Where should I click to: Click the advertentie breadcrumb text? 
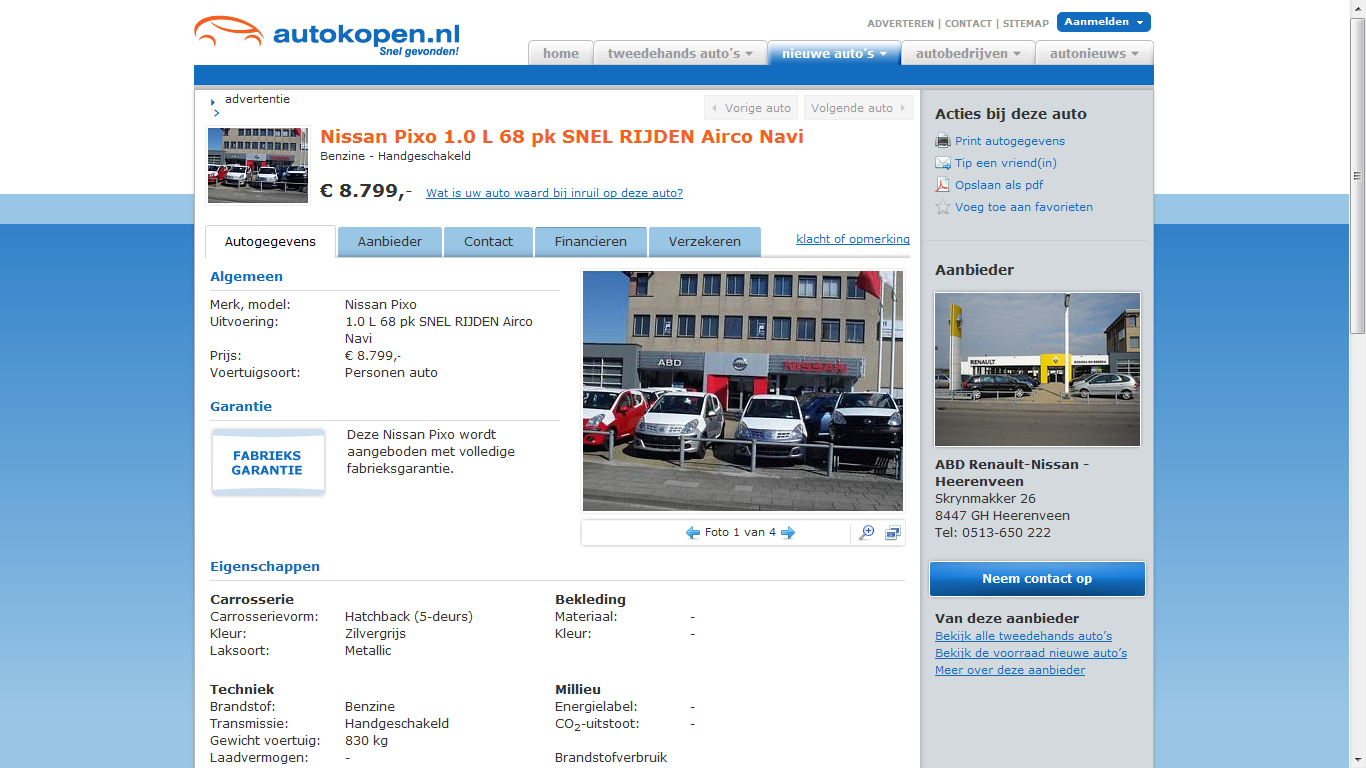click(x=257, y=99)
